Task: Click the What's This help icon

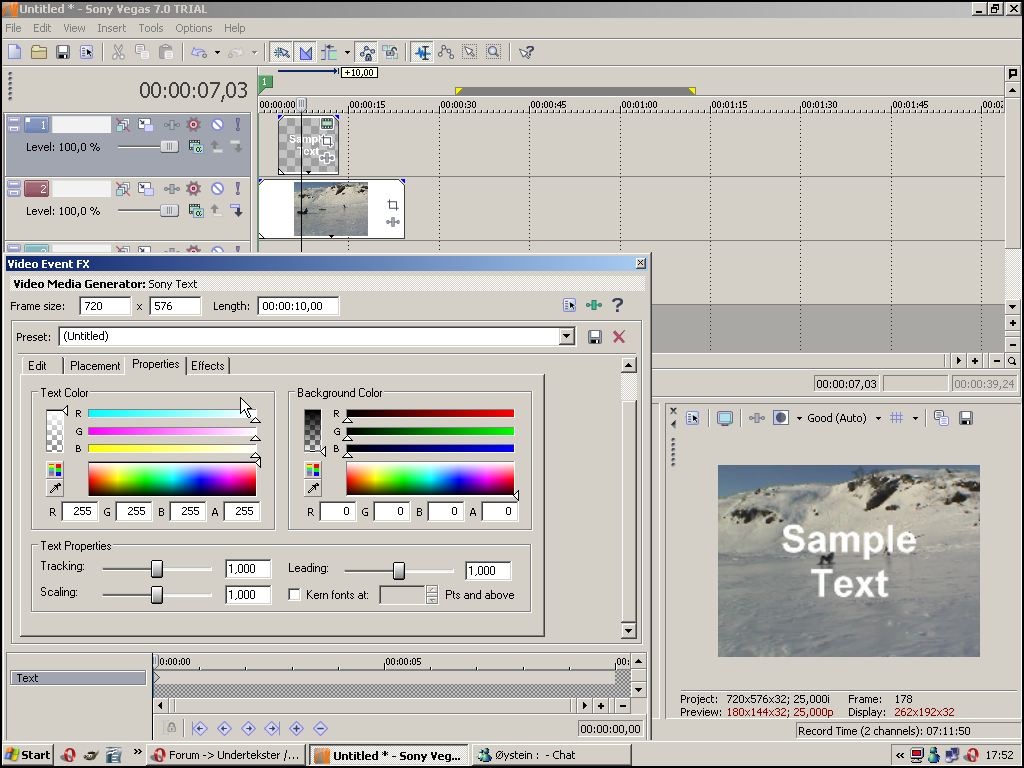Action: tap(526, 52)
